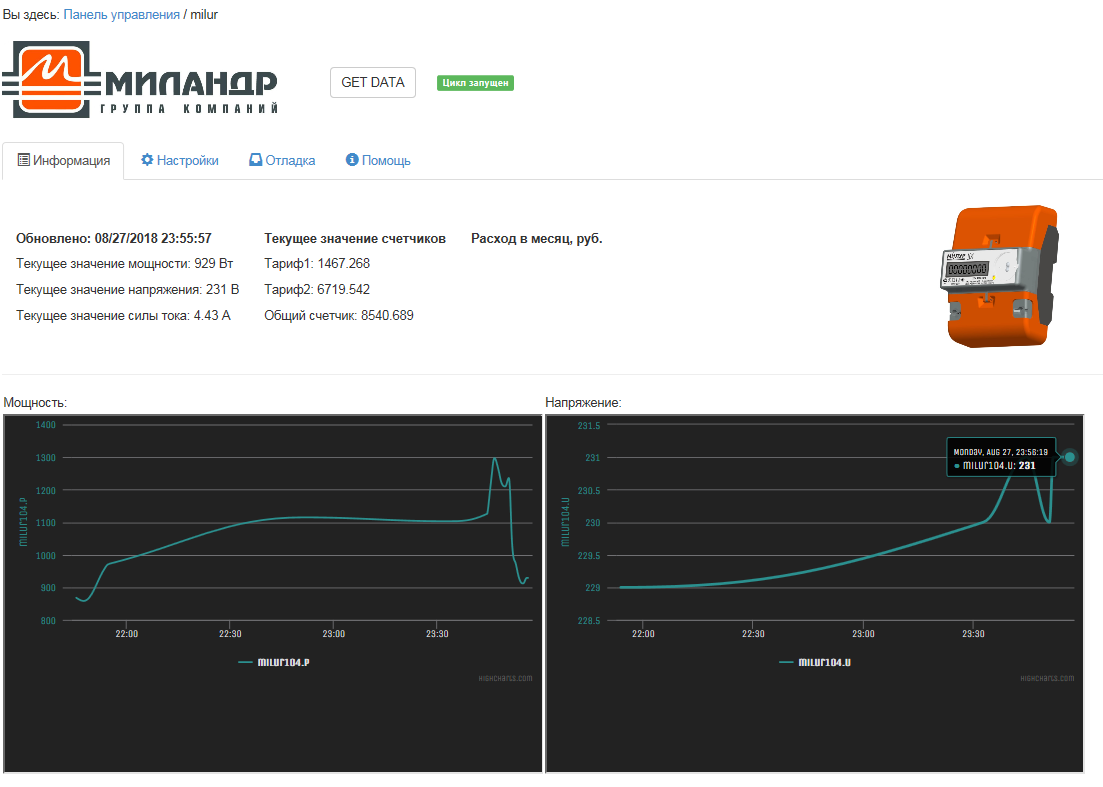Open the Настройки tab
This screenshot has width=1103, height=787.
(x=180, y=160)
